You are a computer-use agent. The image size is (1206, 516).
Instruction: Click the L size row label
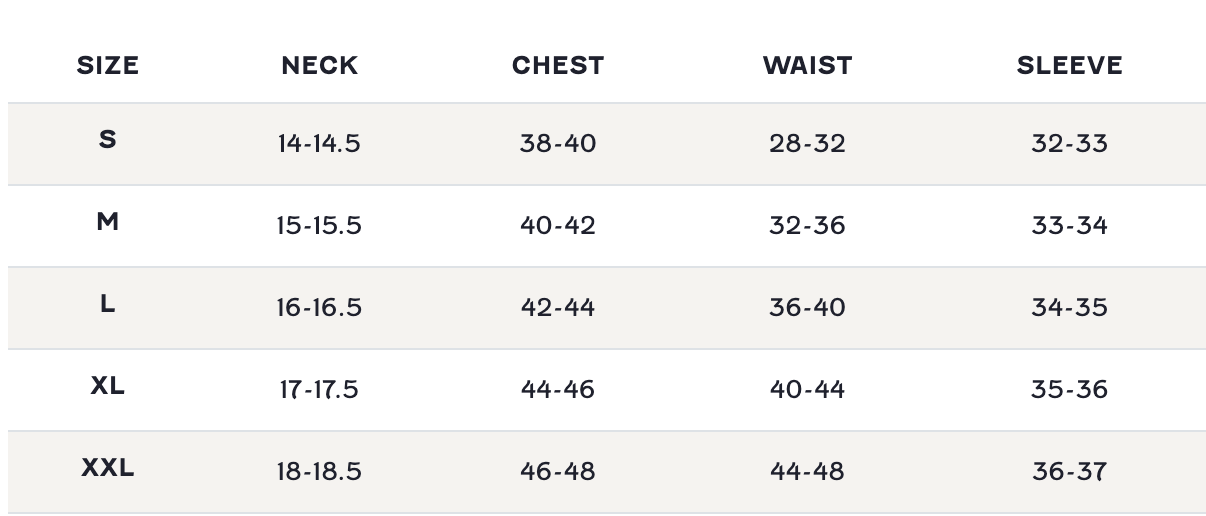[x=108, y=304]
